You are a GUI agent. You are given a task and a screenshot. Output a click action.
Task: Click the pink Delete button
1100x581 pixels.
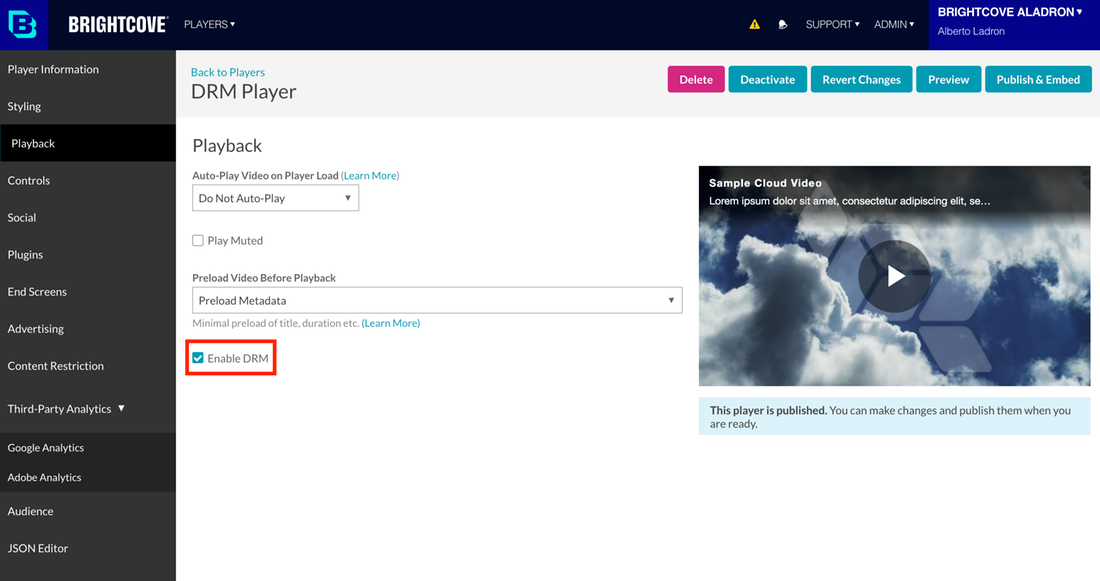tap(696, 80)
